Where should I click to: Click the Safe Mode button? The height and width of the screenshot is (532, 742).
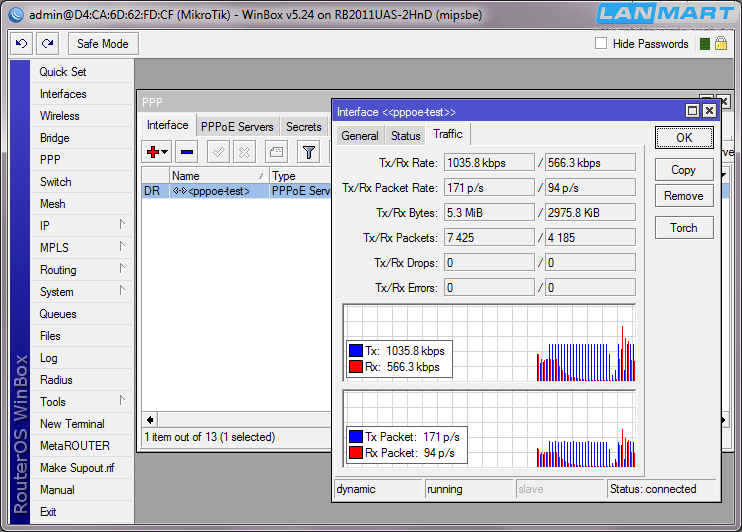[103, 44]
